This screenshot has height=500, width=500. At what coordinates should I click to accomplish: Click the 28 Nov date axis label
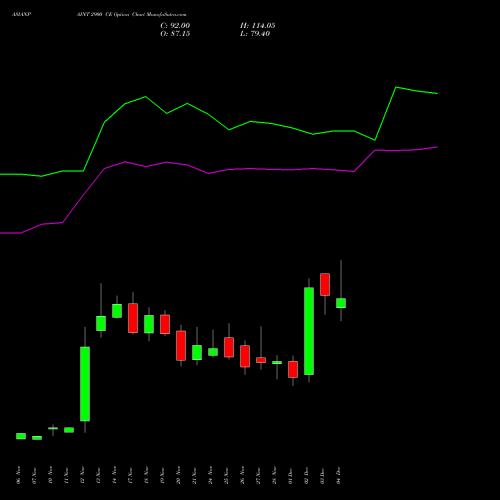click(275, 475)
